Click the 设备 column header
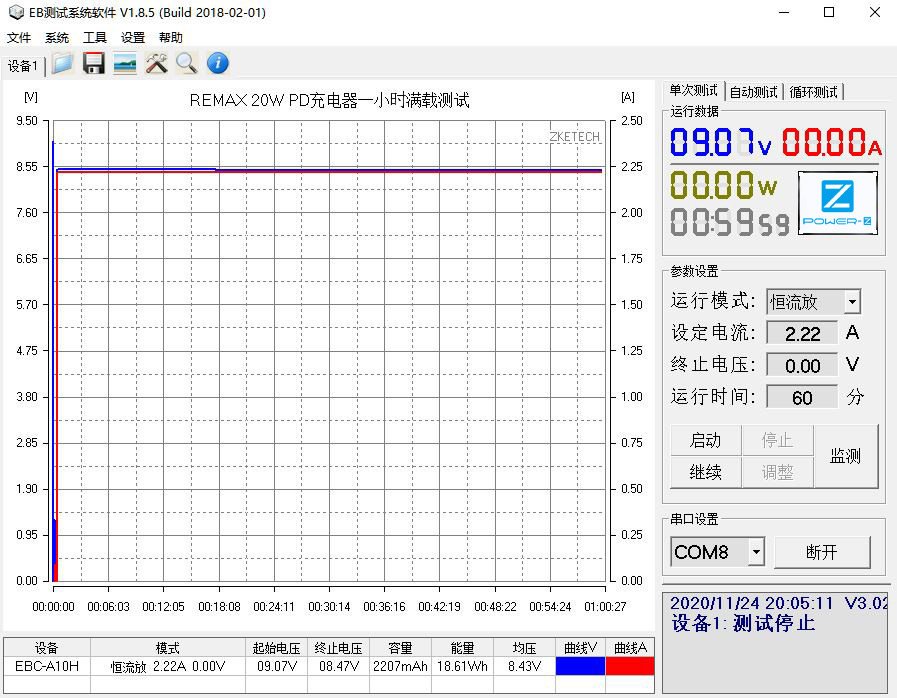Screen dimensions: 897x698 point(47,648)
